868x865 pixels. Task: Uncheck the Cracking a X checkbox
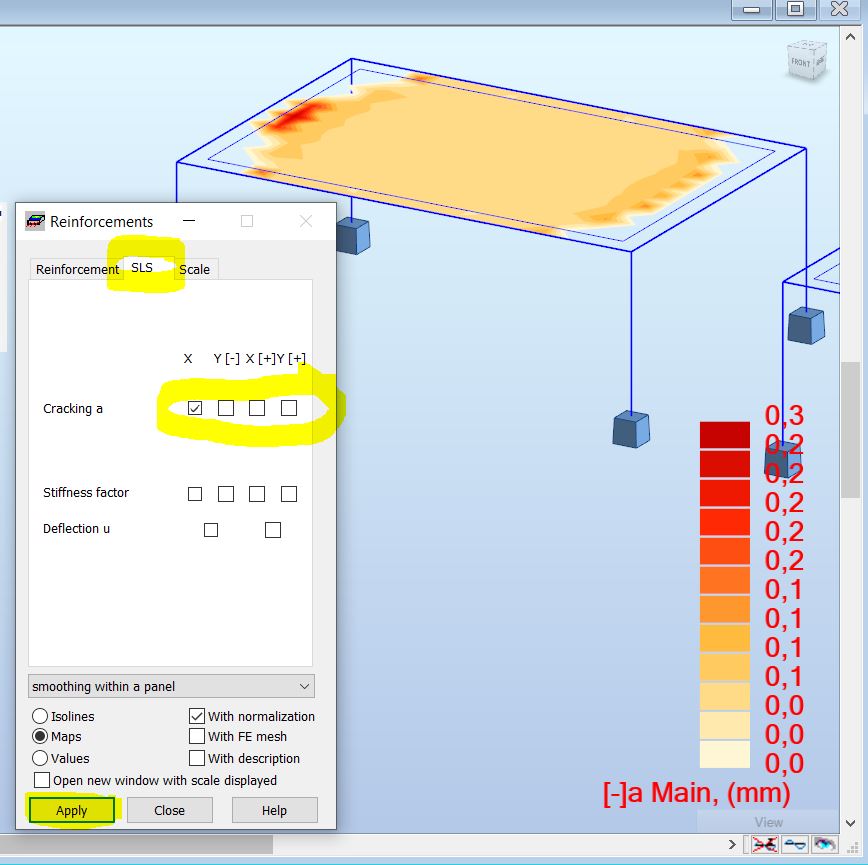(x=195, y=407)
